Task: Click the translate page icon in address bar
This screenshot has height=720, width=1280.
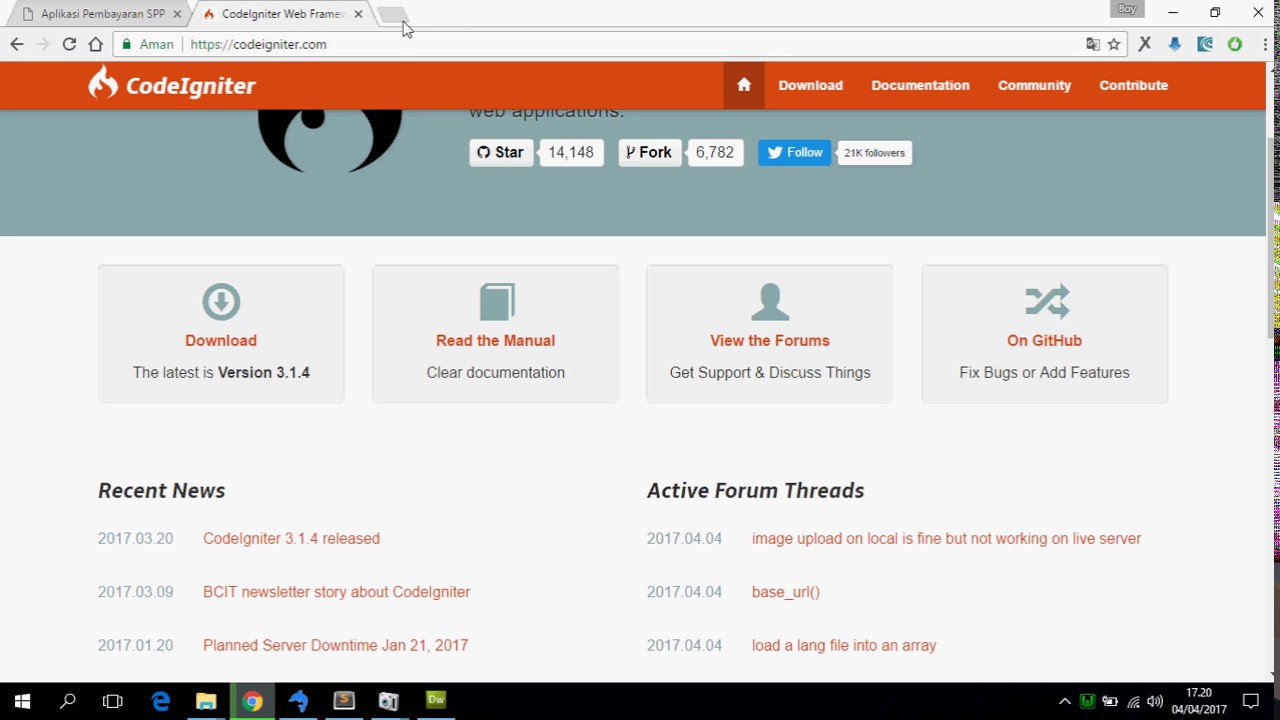Action: [1093, 44]
